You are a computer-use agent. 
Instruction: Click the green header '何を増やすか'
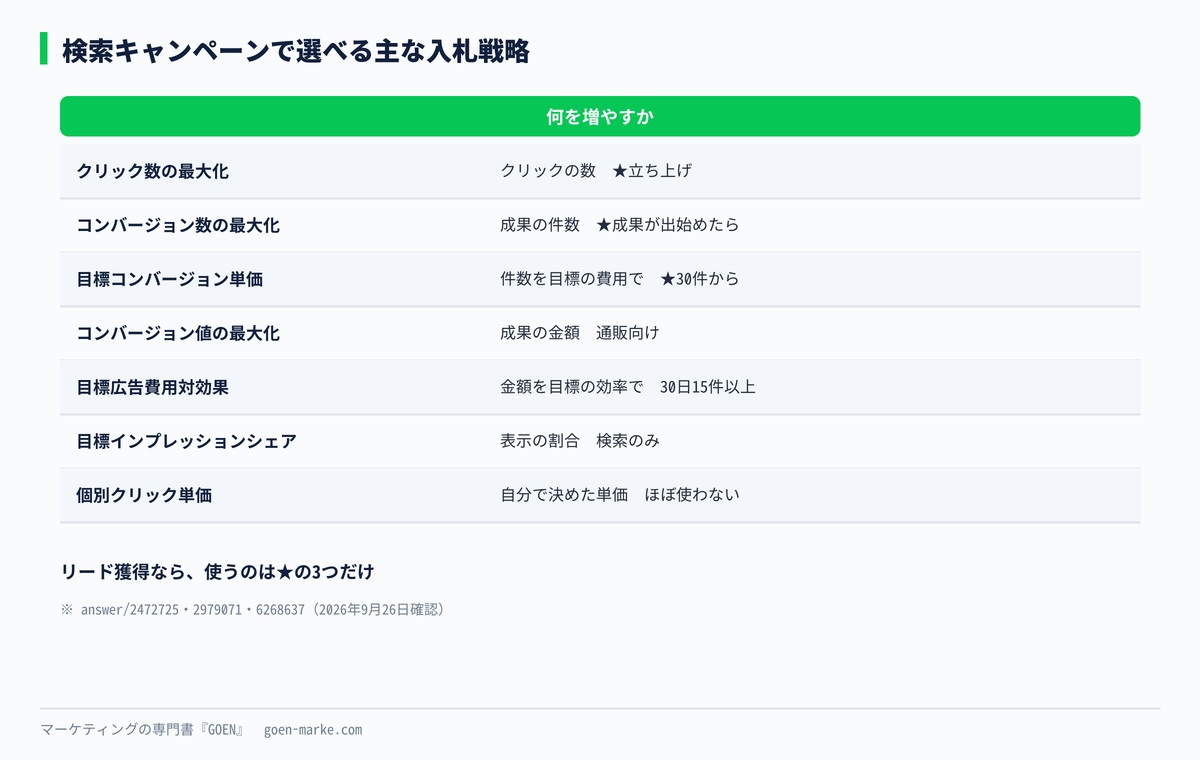tap(600, 116)
